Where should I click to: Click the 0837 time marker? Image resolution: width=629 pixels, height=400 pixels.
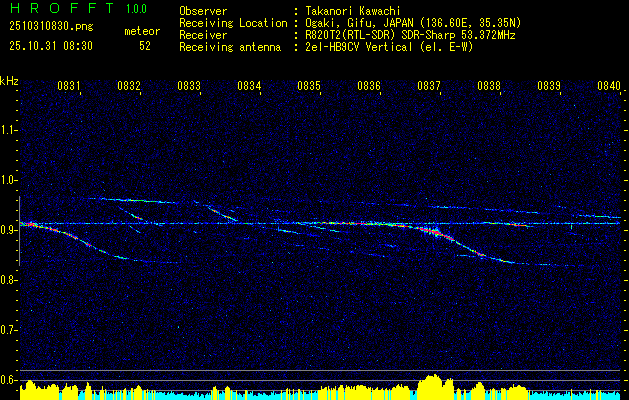click(x=429, y=85)
